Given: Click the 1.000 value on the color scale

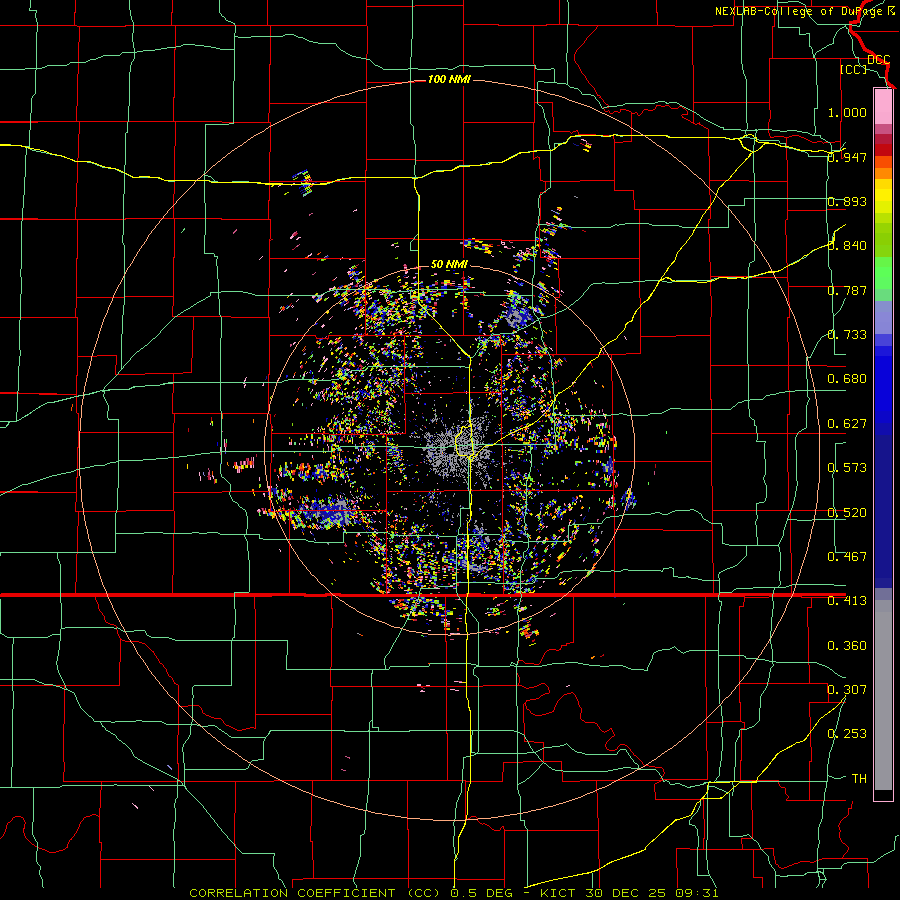Looking at the screenshot, I should pos(847,113).
